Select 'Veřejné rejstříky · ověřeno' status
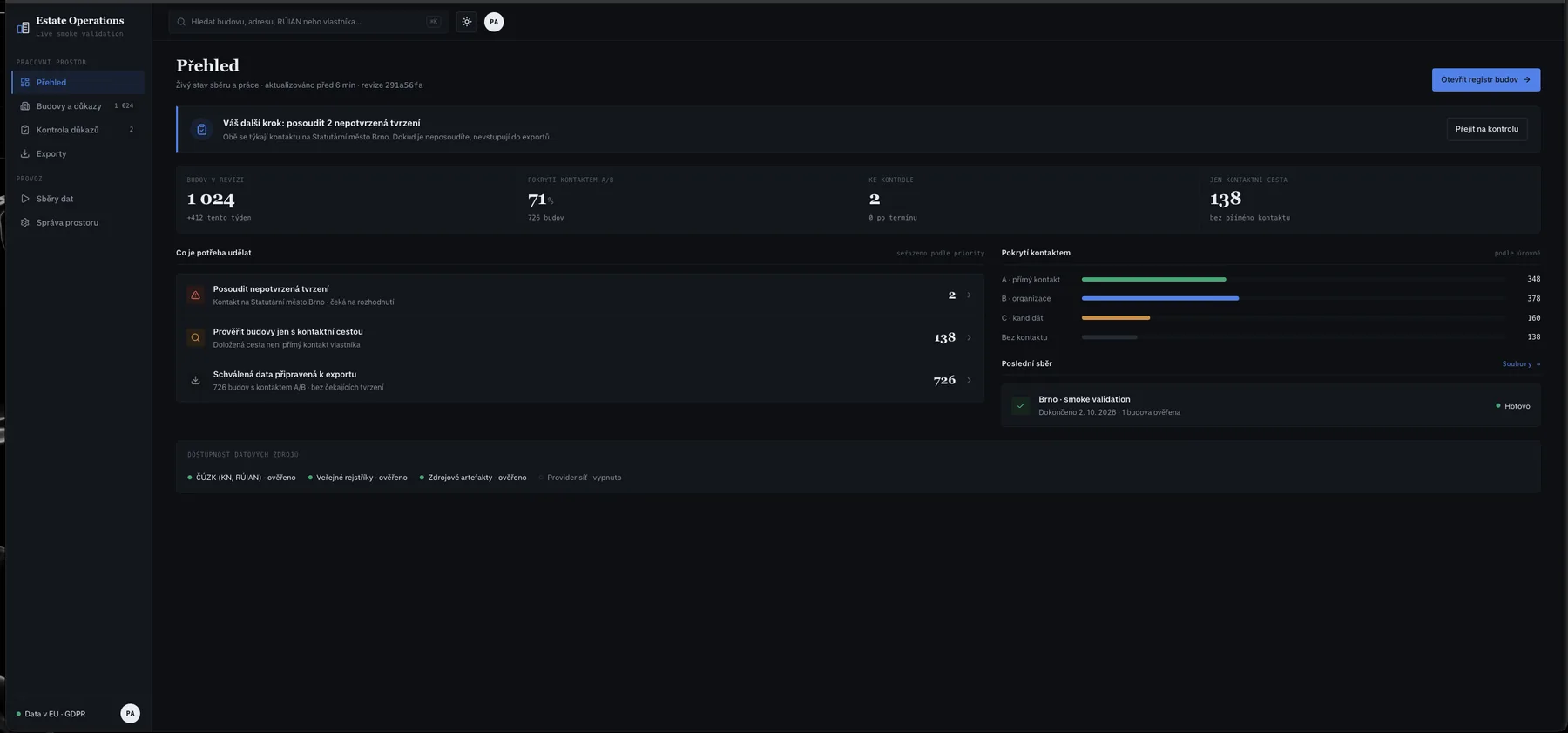This screenshot has width=1568, height=733. pos(358,478)
